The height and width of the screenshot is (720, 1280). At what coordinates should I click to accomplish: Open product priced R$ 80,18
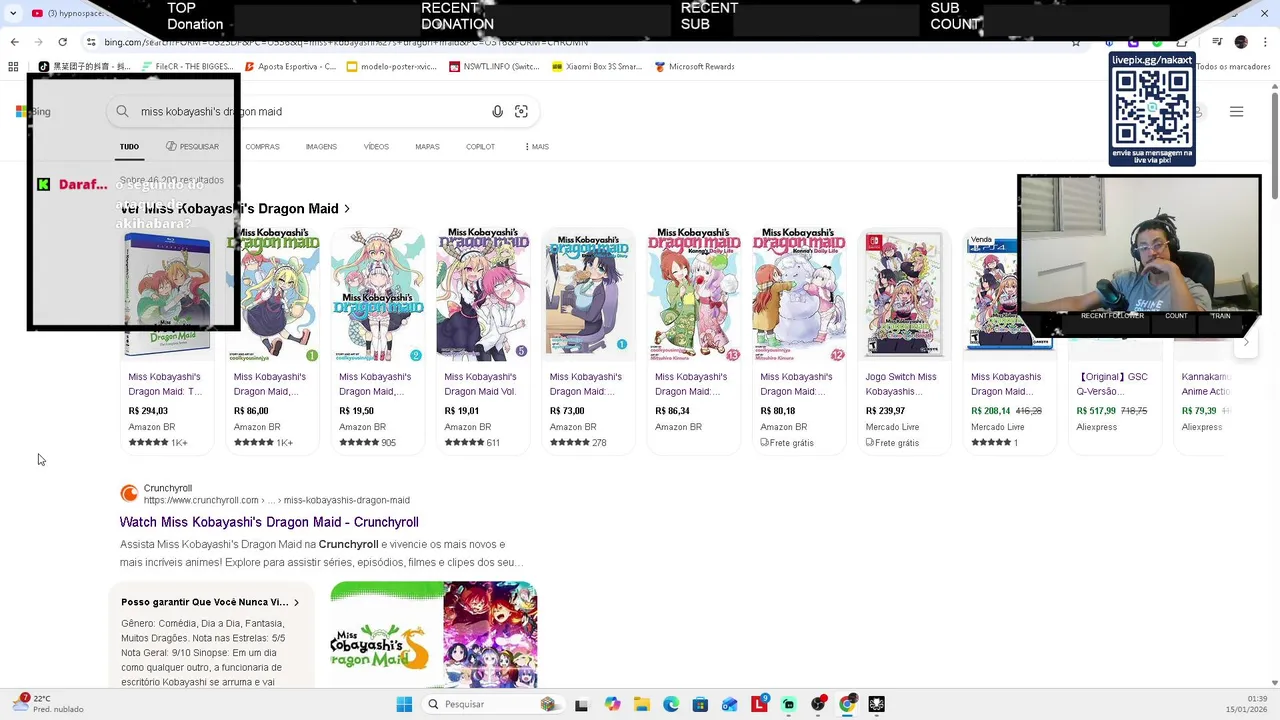coord(799,340)
